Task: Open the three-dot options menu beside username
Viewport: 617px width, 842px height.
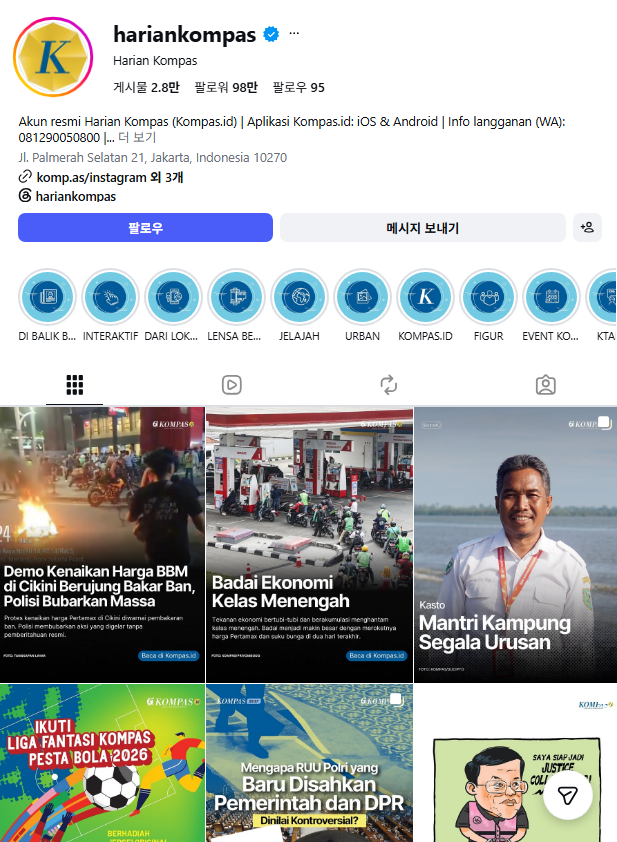Action: tap(294, 33)
